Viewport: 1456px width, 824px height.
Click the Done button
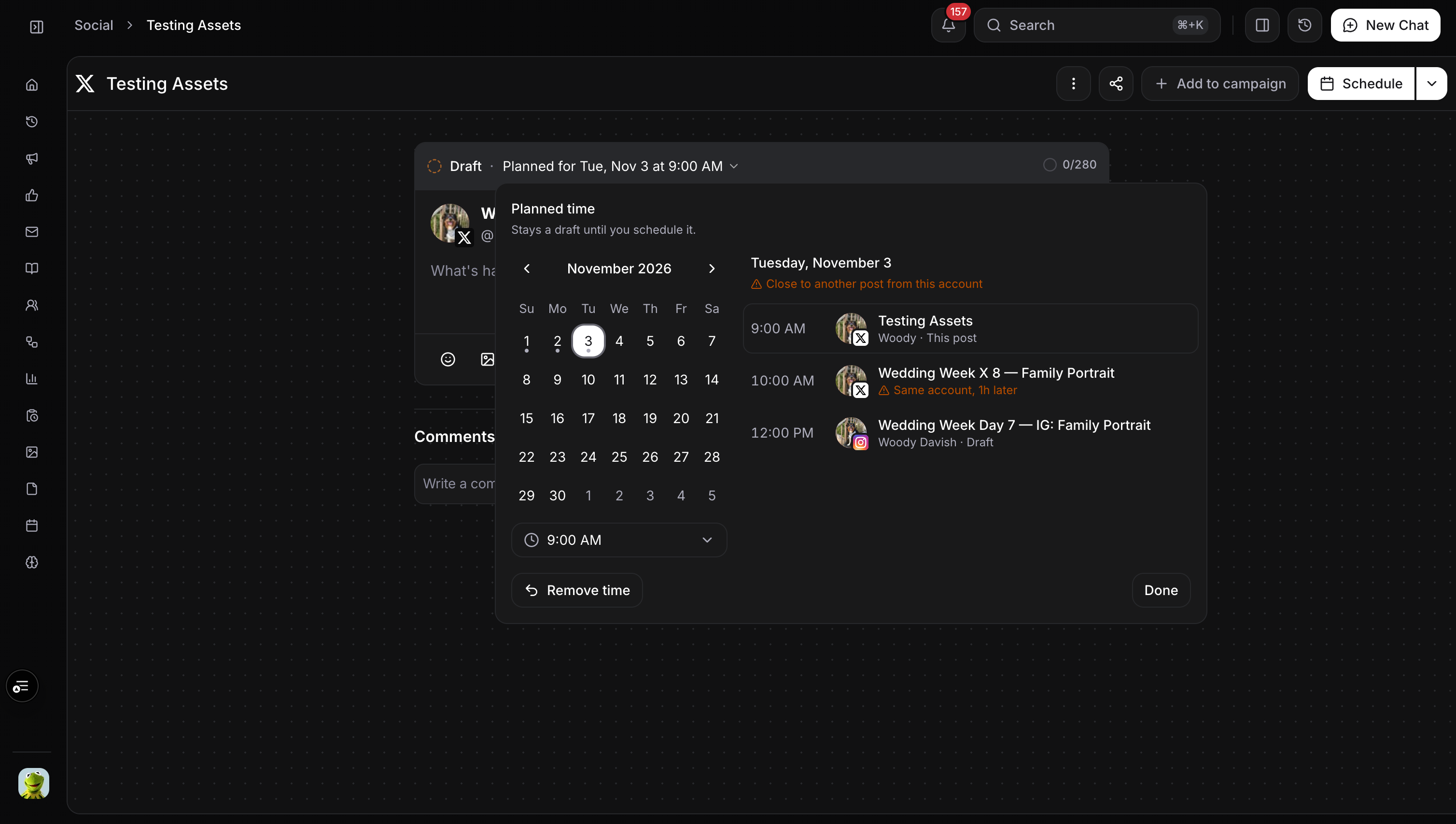pyautogui.click(x=1161, y=590)
